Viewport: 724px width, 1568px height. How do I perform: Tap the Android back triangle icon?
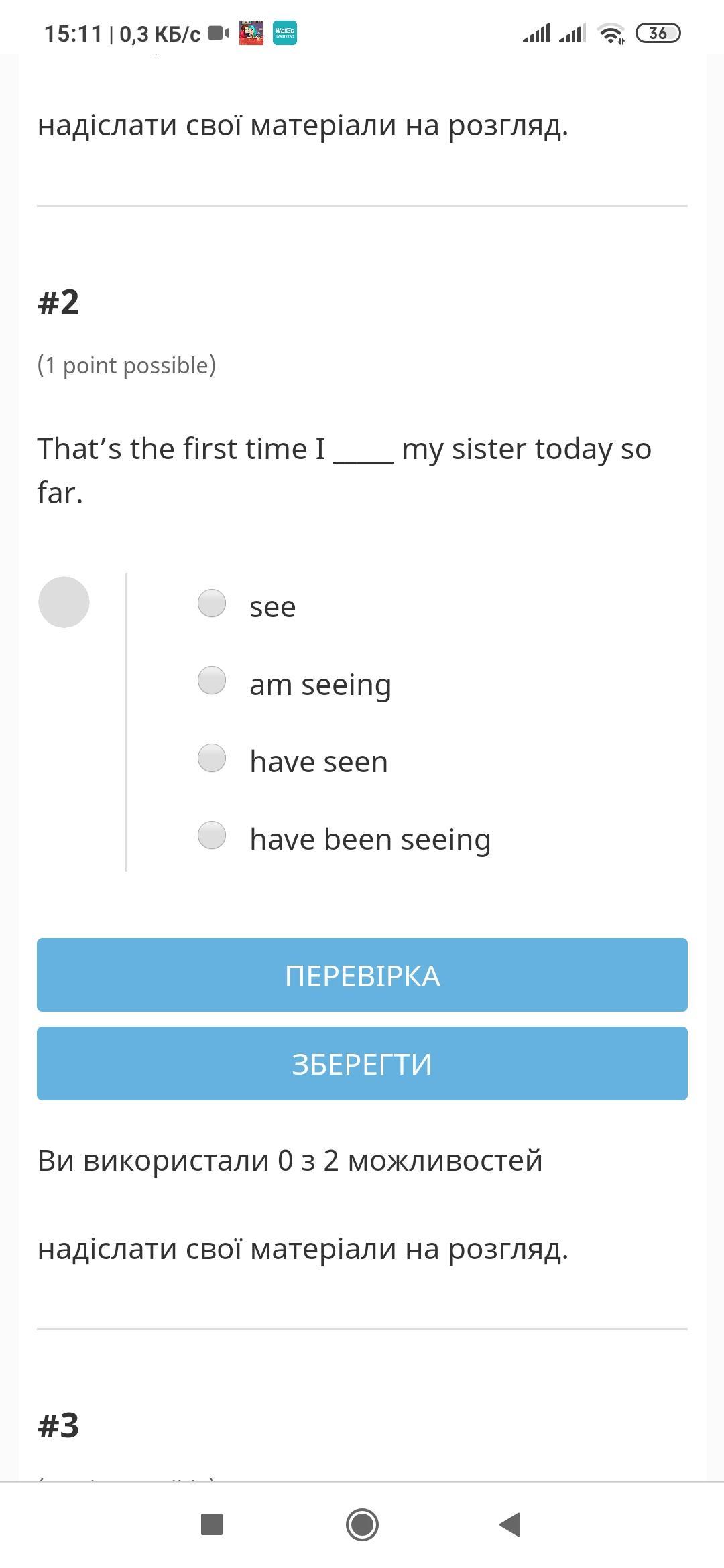(x=511, y=1524)
